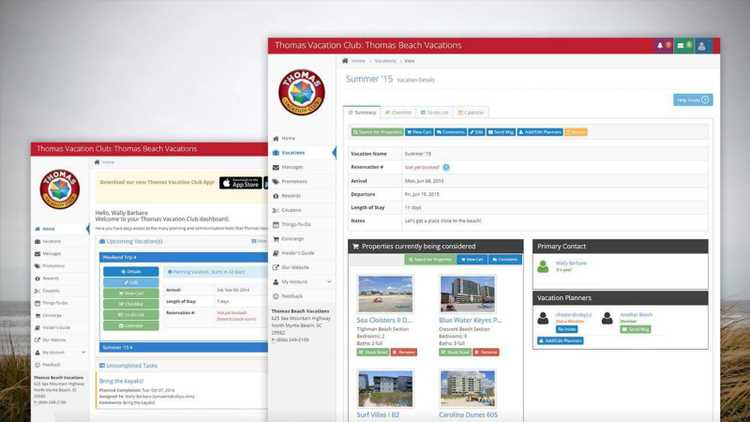
Task: Click the reservation number info icon
Action: point(446,167)
